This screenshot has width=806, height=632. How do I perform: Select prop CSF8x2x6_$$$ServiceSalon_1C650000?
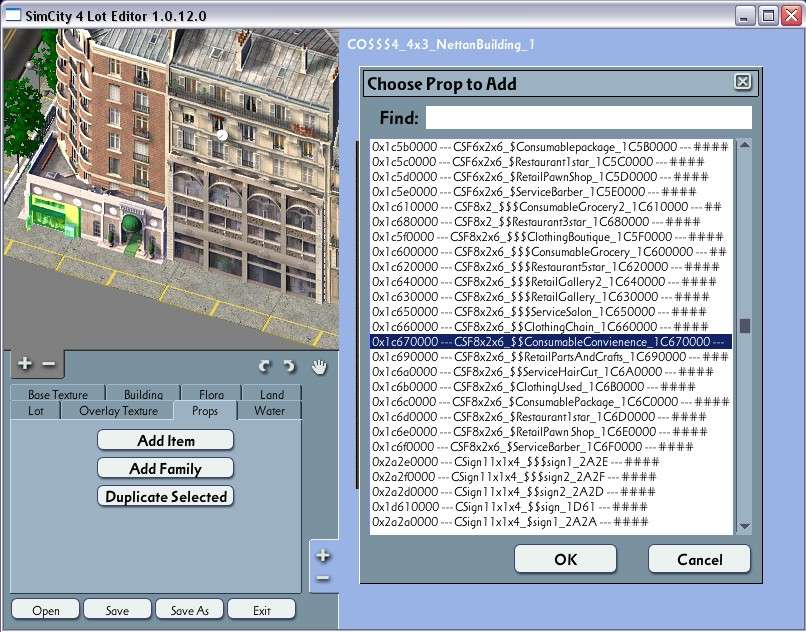(x=551, y=312)
